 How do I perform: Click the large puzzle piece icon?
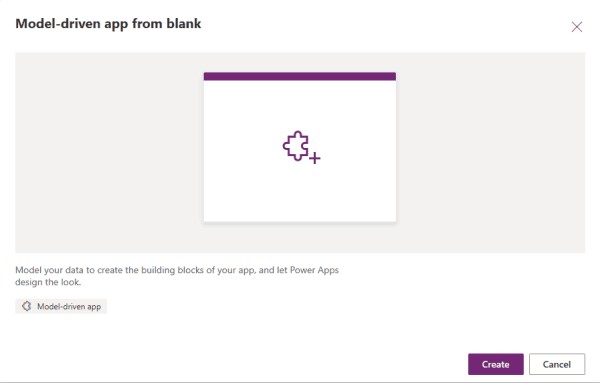click(296, 146)
